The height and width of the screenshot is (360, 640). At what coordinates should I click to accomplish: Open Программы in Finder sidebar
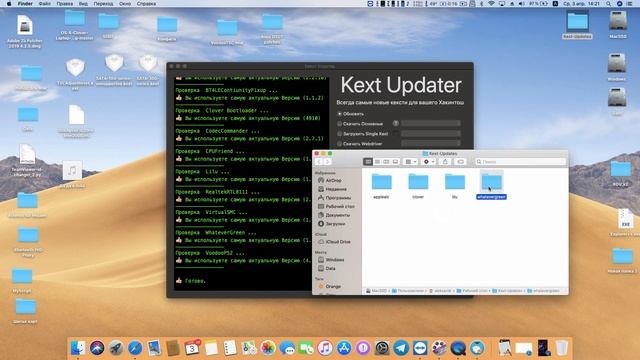pos(338,198)
